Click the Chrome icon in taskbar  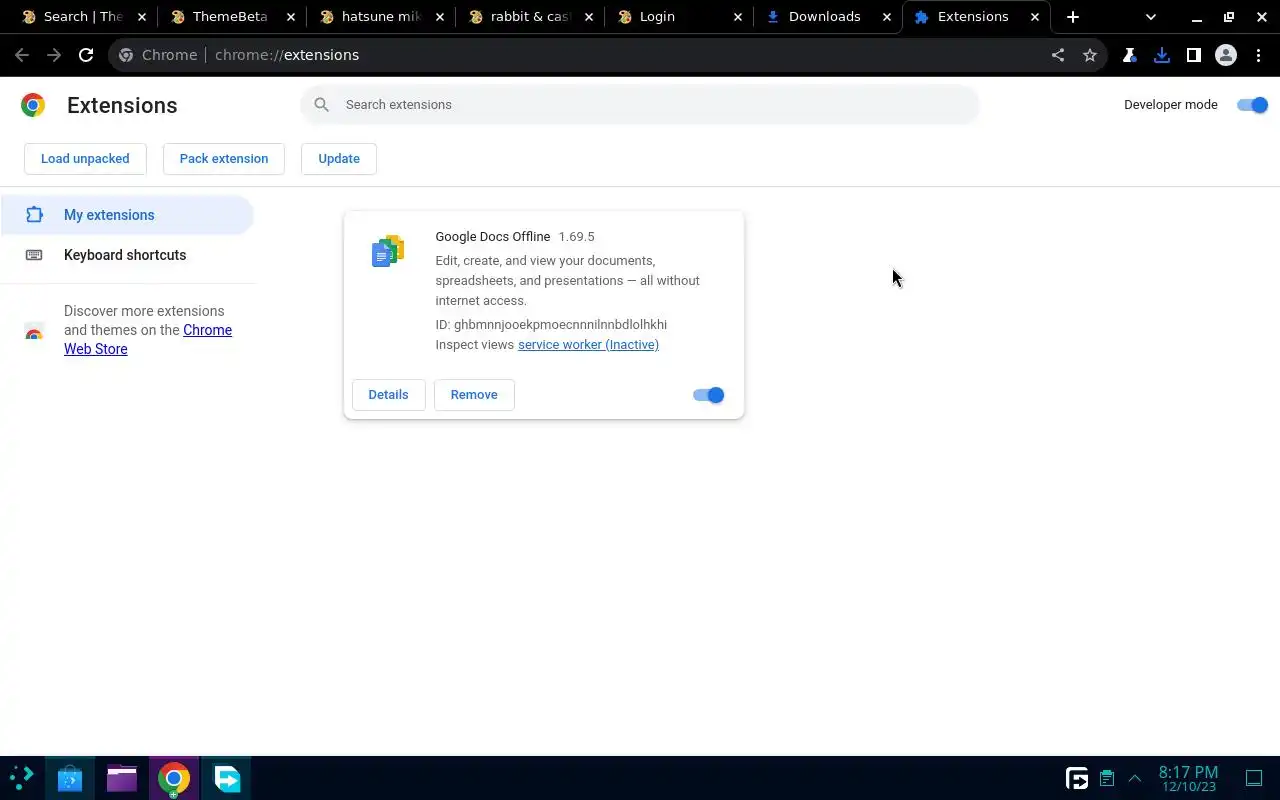(174, 778)
